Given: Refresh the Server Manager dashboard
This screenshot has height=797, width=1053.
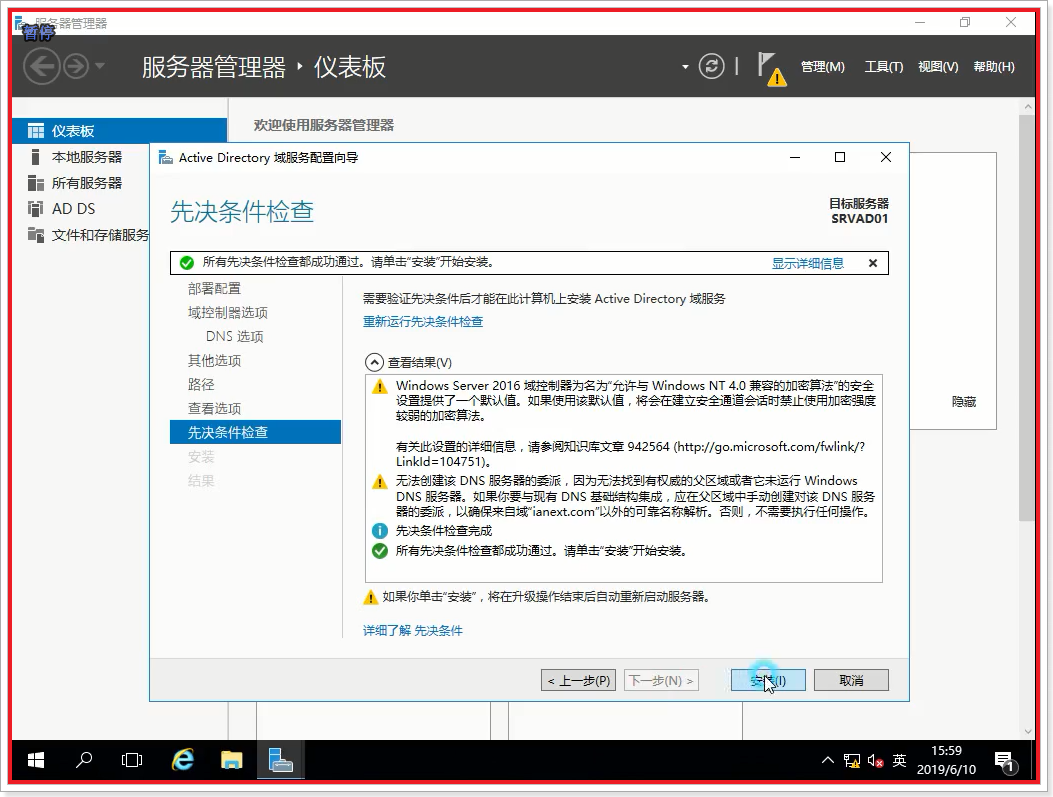Looking at the screenshot, I should pyautogui.click(x=711, y=66).
